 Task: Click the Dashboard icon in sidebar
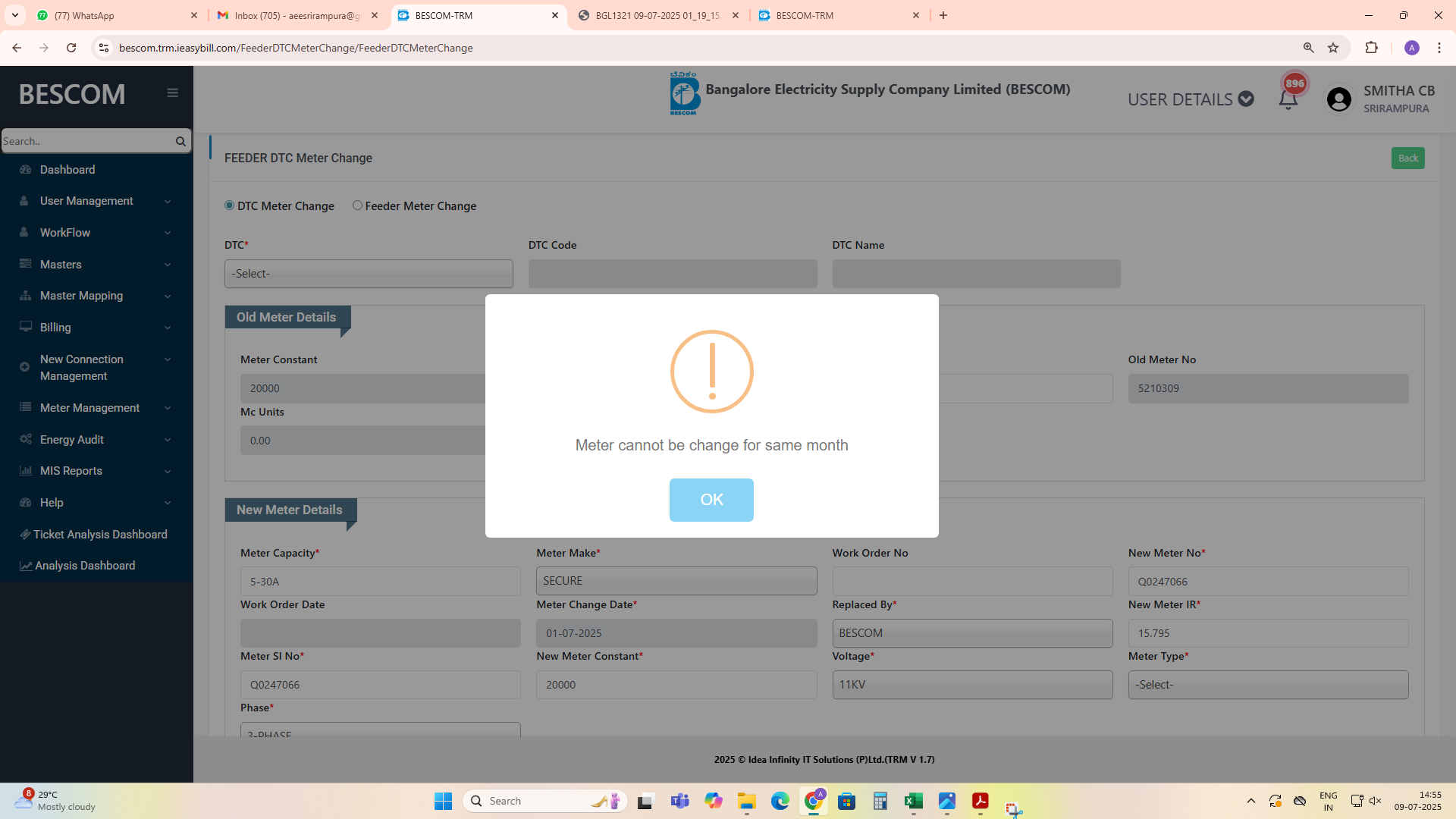(x=26, y=170)
